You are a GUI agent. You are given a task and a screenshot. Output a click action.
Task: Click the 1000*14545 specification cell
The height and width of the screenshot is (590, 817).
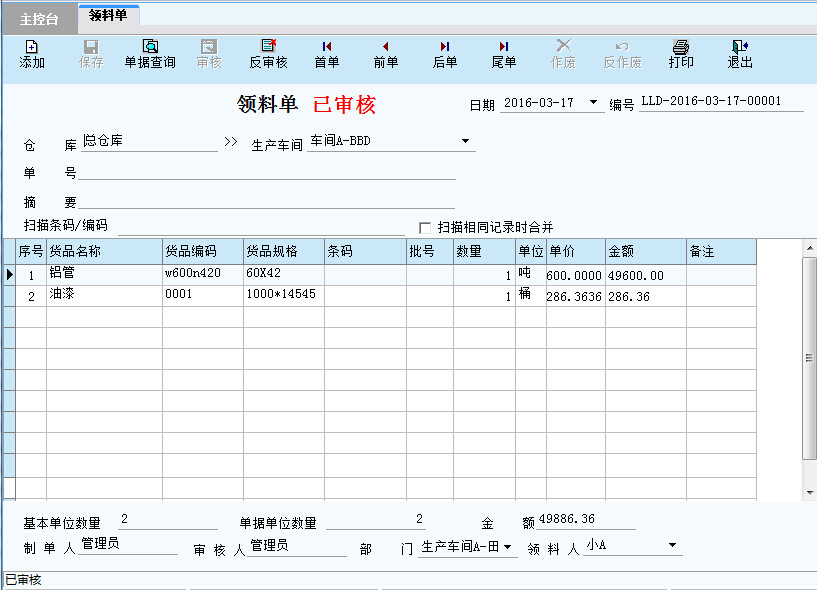[284, 296]
